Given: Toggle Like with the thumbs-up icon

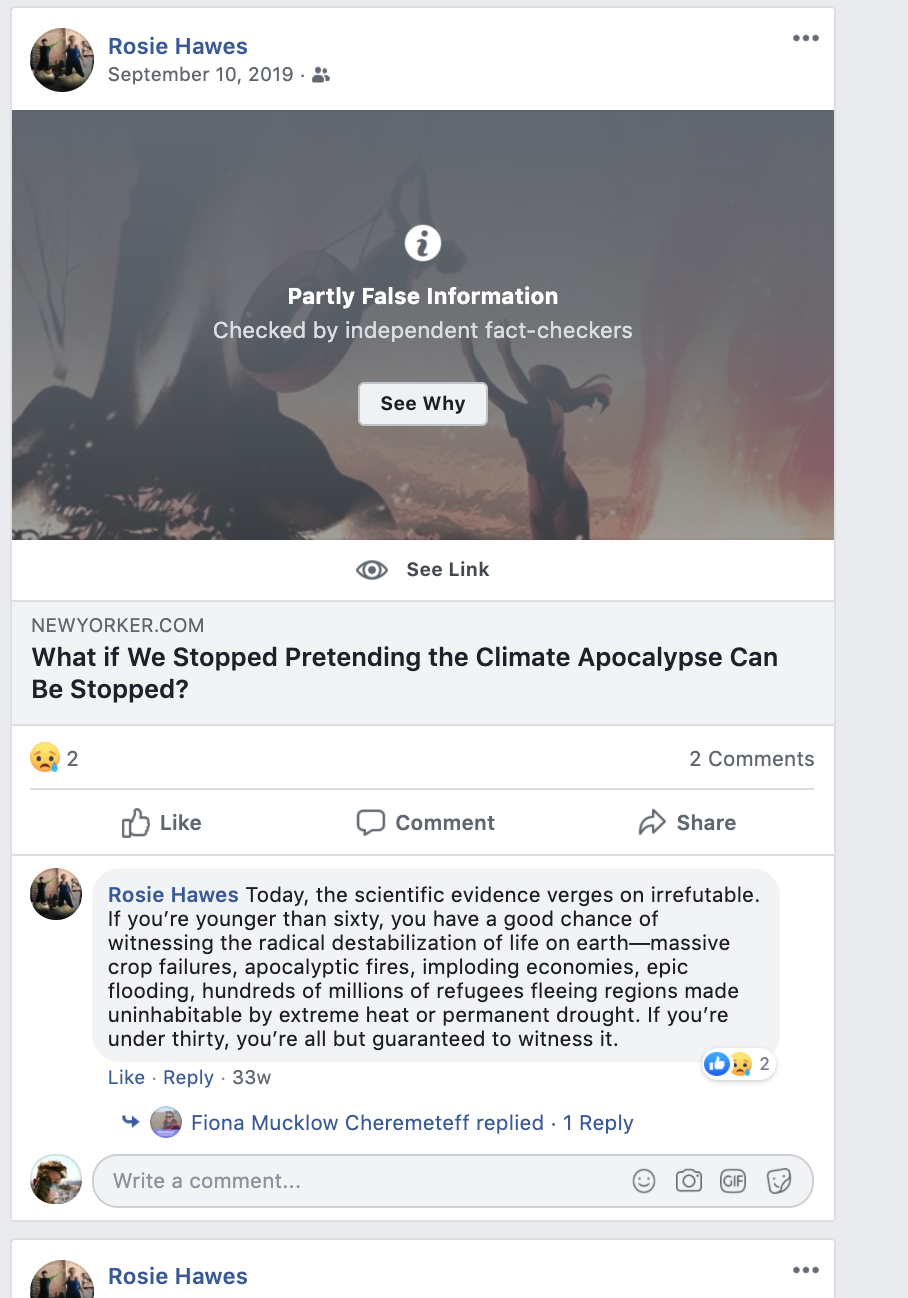Looking at the screenshot, I should tap(136, 823).
